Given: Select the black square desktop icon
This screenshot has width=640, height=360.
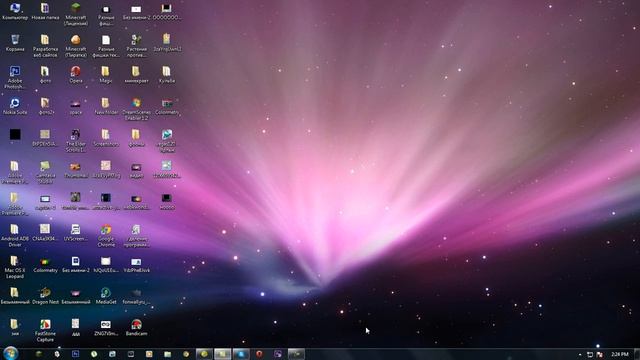Looking at the screenshot, I should point(15,135).
